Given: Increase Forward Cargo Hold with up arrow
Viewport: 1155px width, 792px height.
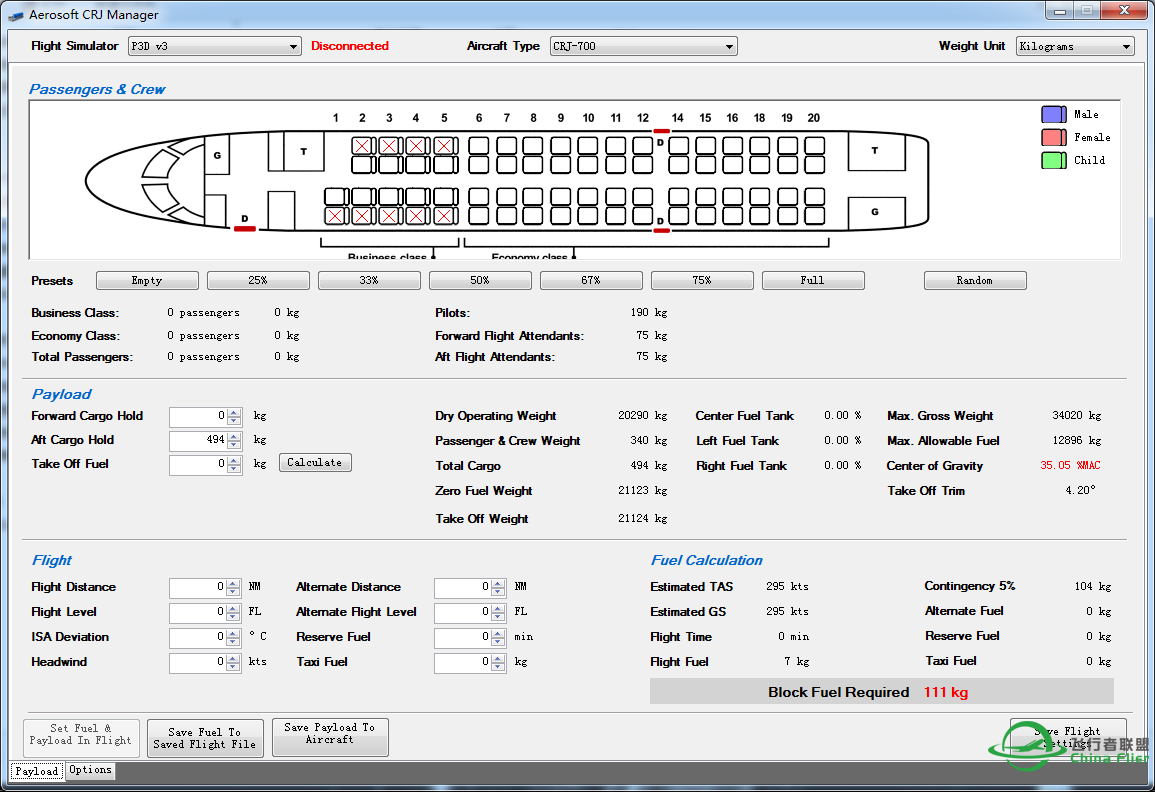Looking at the screenshot, I should pyautogui.click(x=234, y=413).
